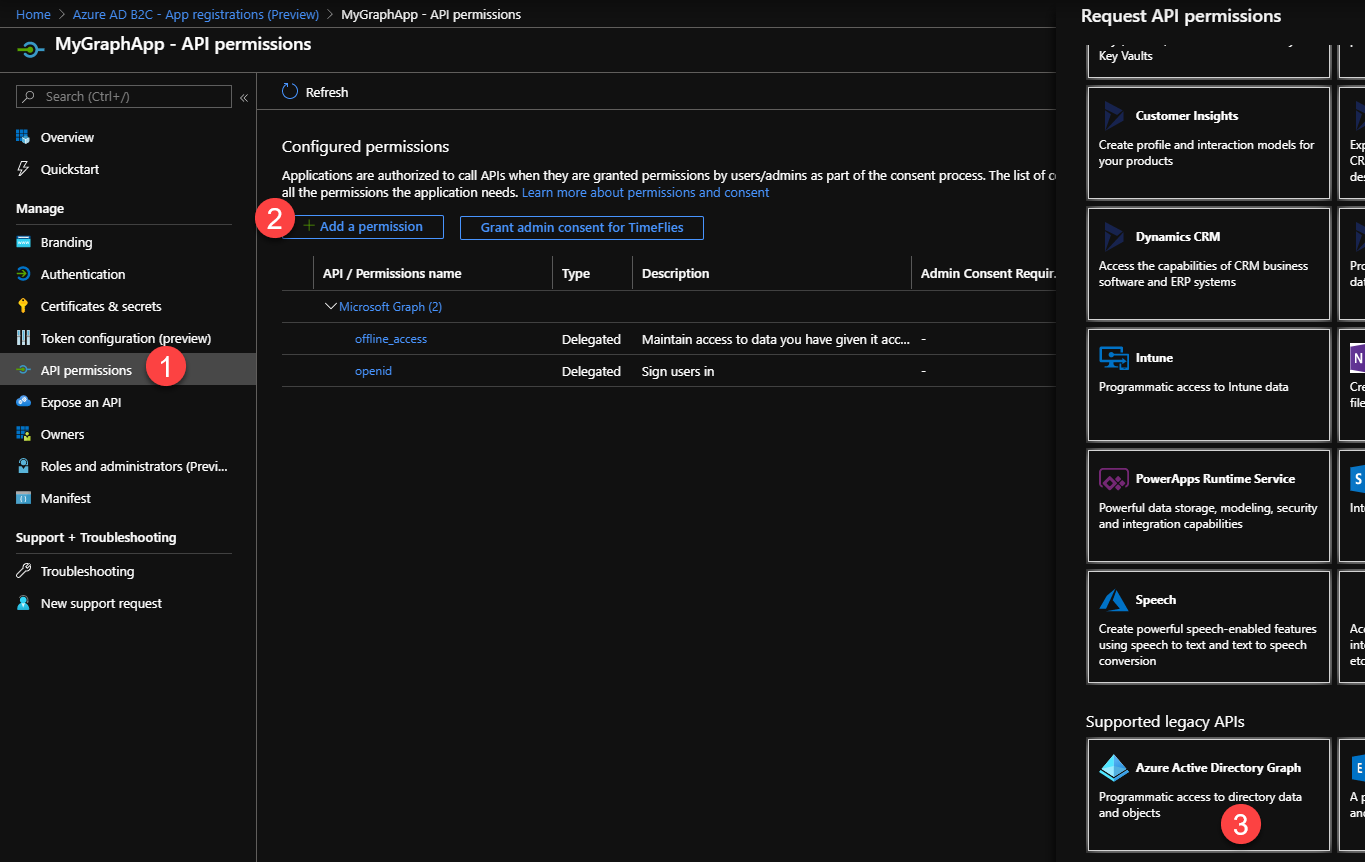1365x862 pixels.
Task: Collapse the left sidebar menu
Action: pyautogui.click(x=244, y=97)
